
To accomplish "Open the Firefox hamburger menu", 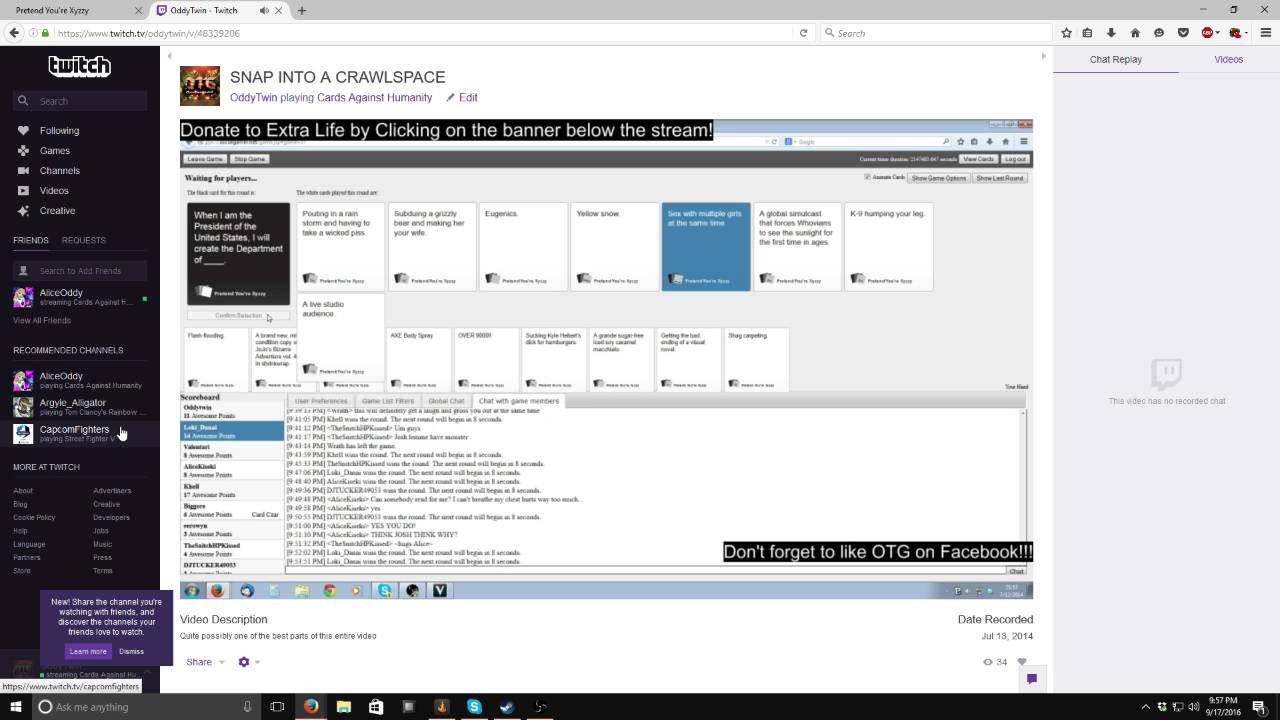I will [x=1265, y=33].
